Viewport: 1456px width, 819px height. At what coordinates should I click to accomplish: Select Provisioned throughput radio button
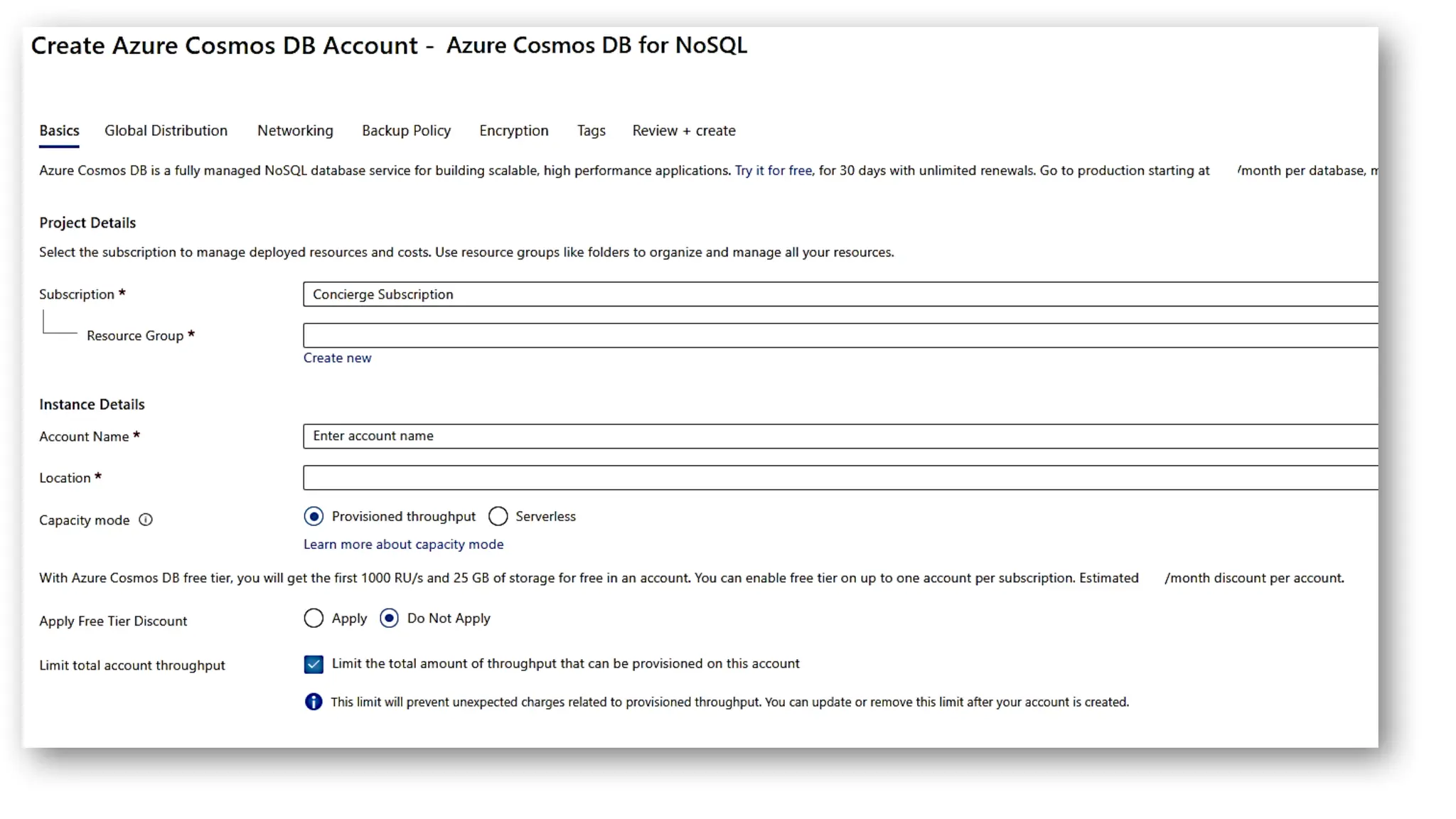coord(314,516)
